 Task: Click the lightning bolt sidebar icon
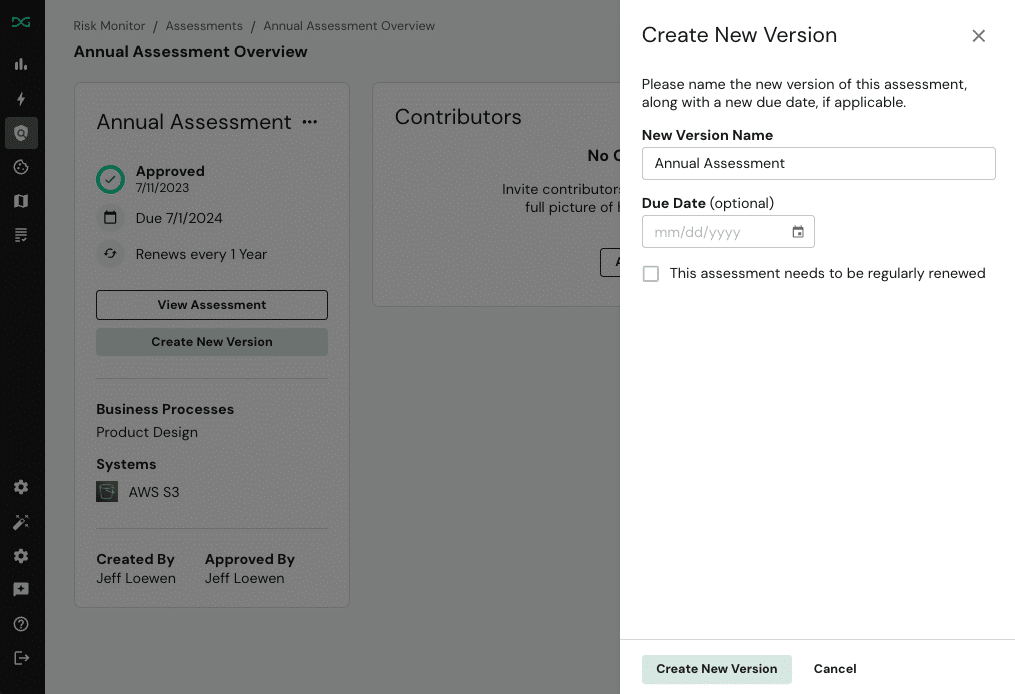click(x=21, y=99)
